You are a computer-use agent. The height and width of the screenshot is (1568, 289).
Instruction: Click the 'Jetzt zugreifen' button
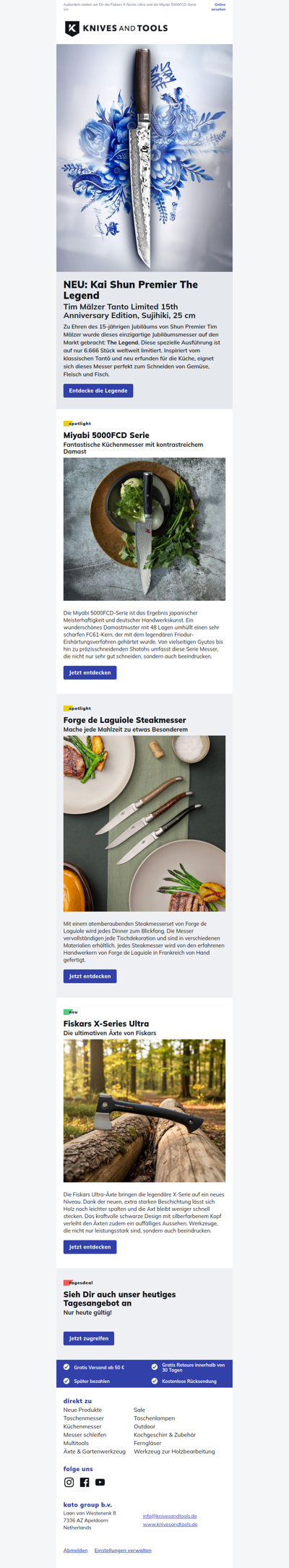(x=89, y=1339)
